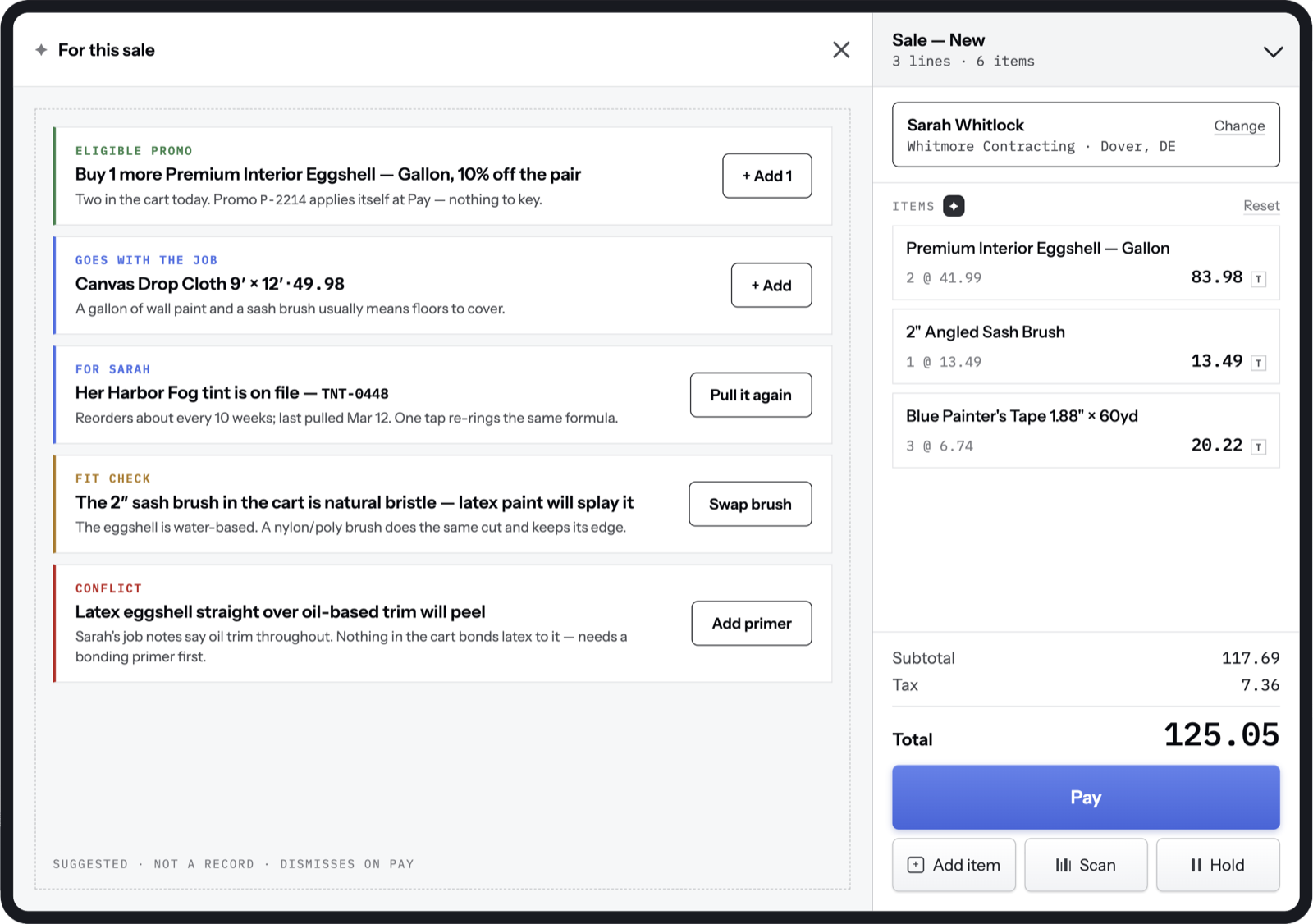Screen dimensions: 1313x924
Task: Click Add primer button
Action: (752, 624)
